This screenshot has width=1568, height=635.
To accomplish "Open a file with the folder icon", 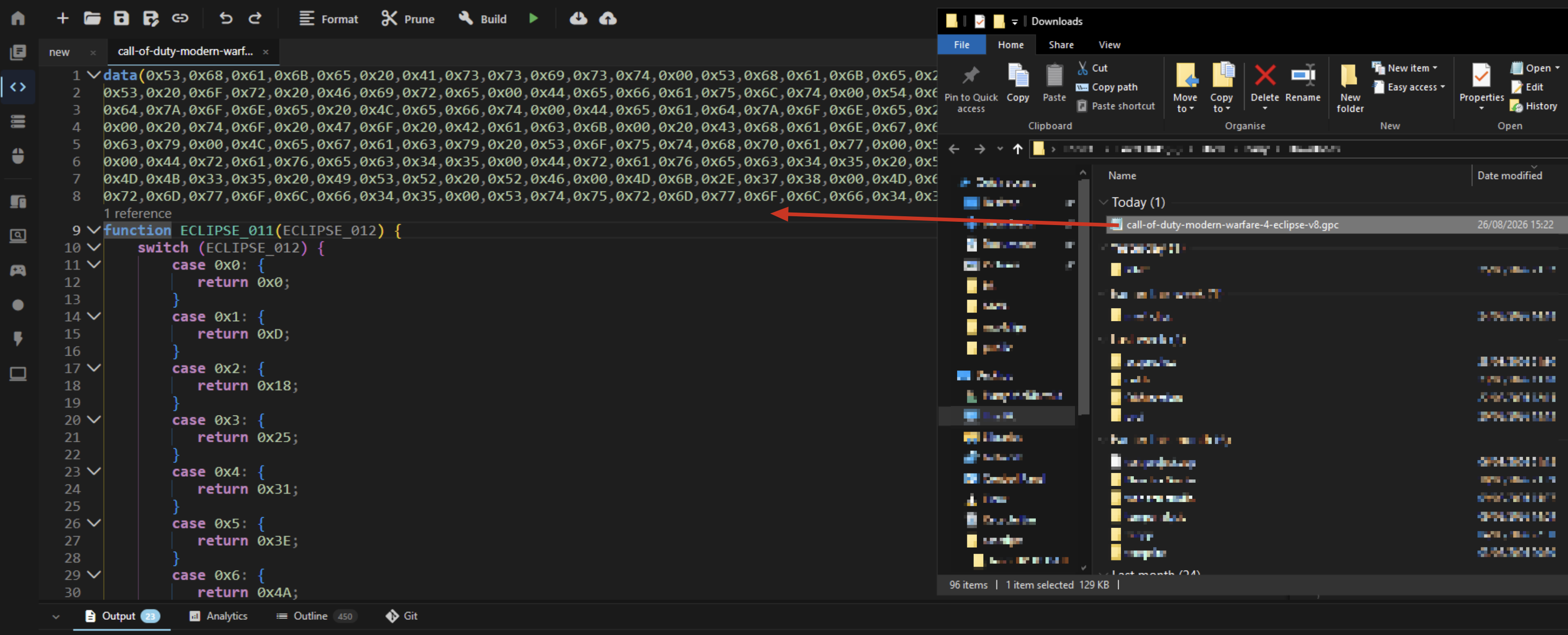I will point(92,18).
